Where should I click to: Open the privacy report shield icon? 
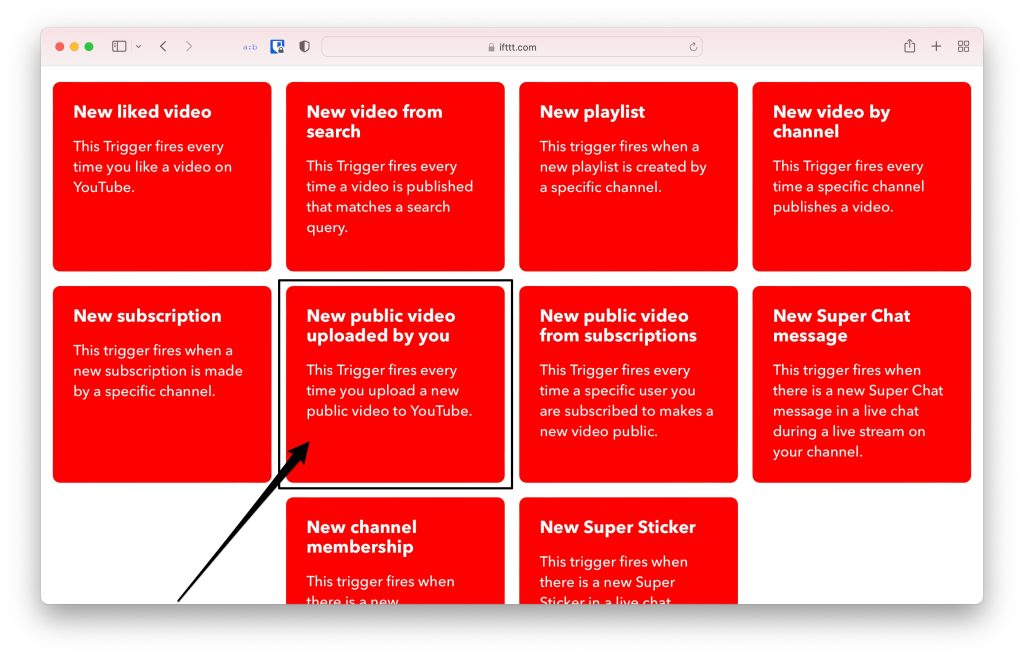pos(304,46)
